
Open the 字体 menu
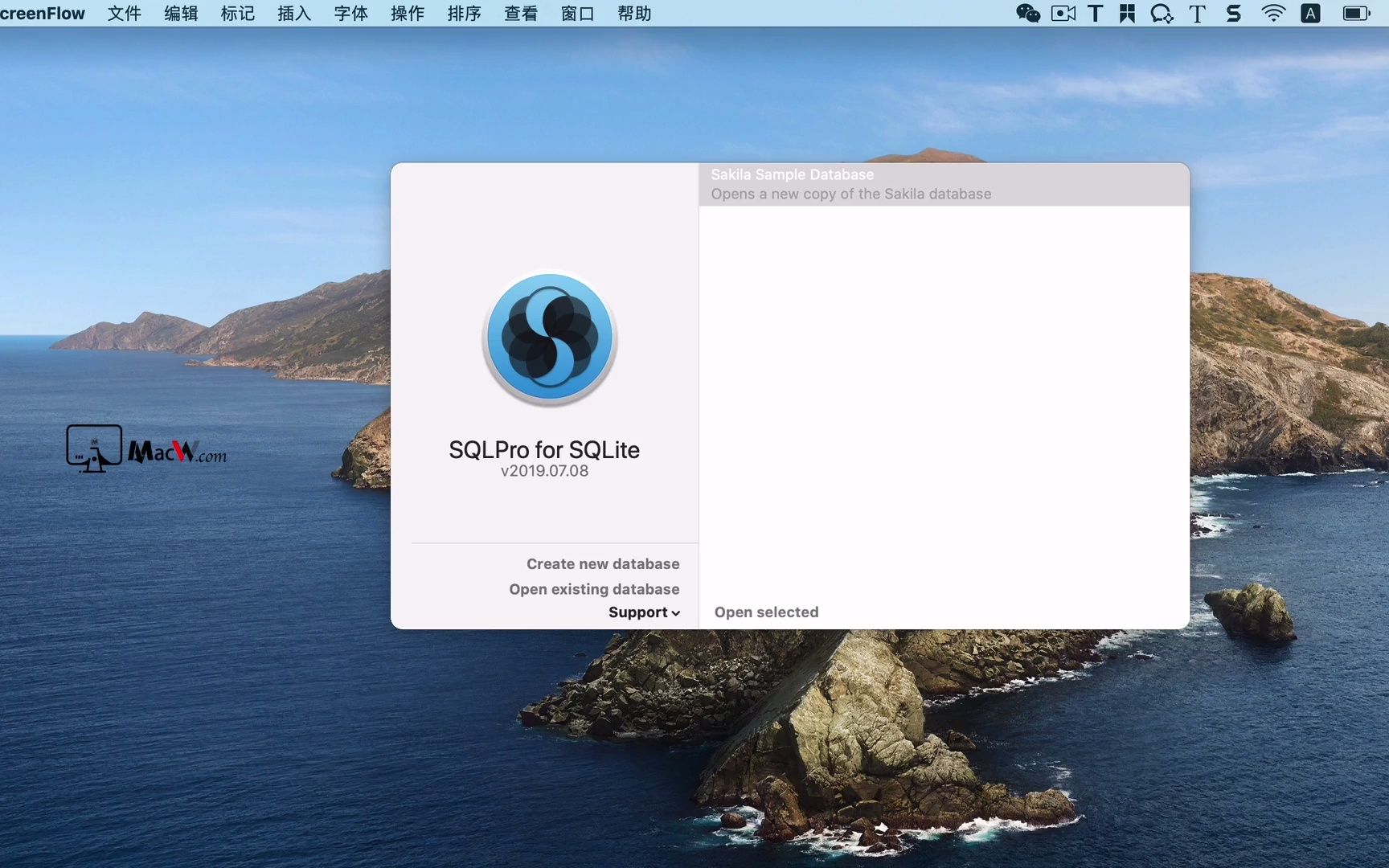pos(351,14)
